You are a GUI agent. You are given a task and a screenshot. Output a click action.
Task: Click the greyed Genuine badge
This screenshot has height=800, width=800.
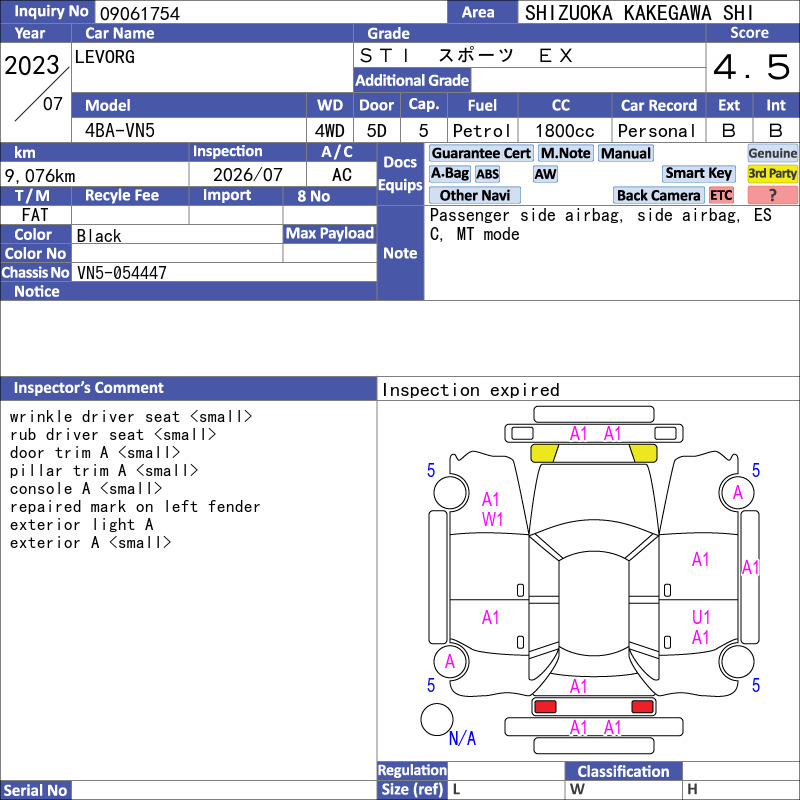(x=772, y=153)
